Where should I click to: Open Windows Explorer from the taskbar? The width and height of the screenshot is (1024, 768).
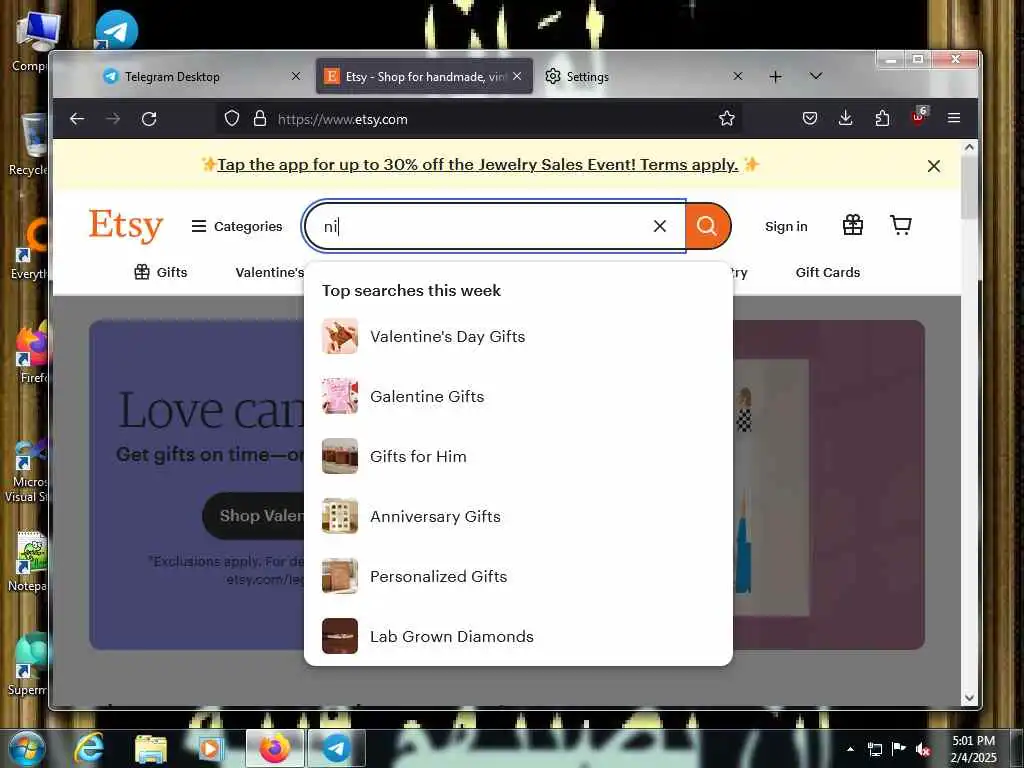151,749
